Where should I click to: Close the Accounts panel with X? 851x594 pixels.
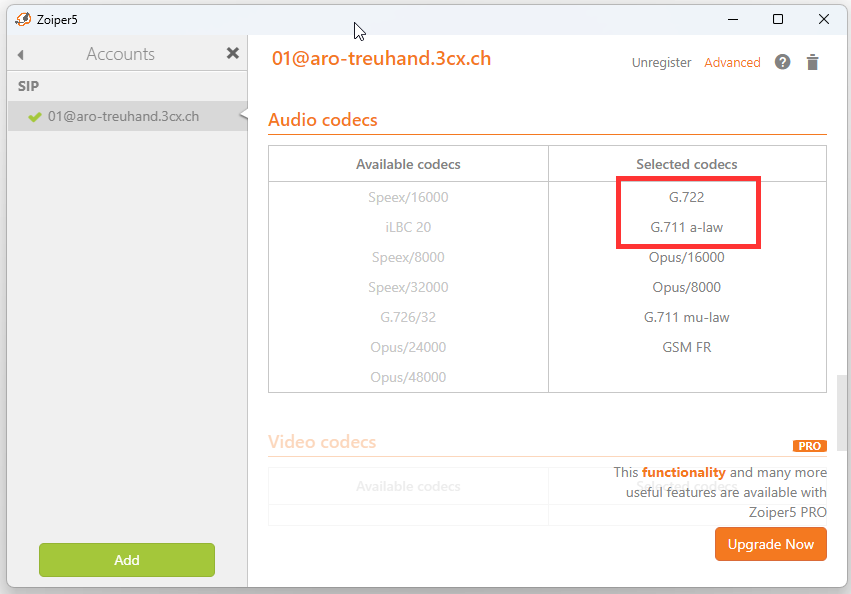click(x=232, y=53)
